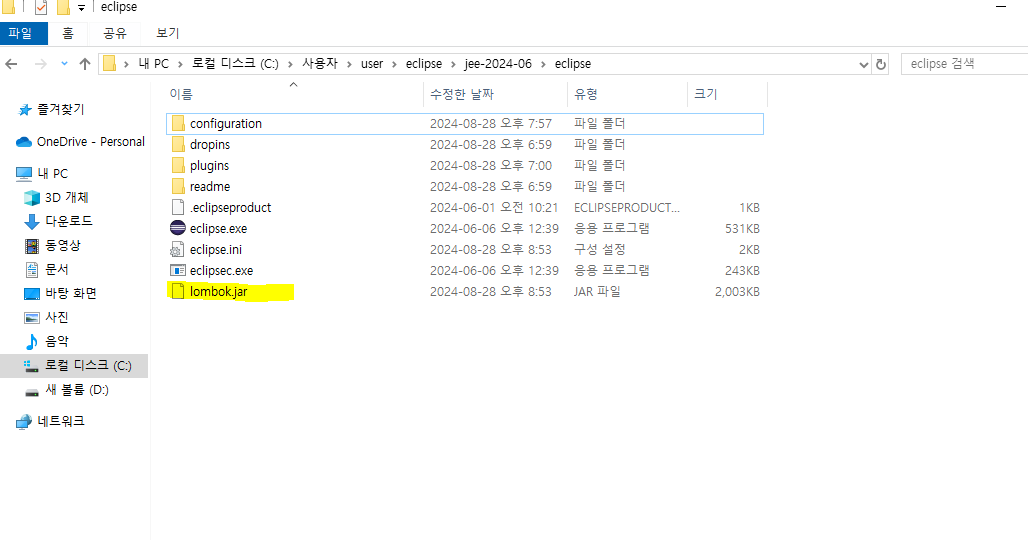
Task: Click the 네트워크 network icon in sidebar
Action: 24,421
